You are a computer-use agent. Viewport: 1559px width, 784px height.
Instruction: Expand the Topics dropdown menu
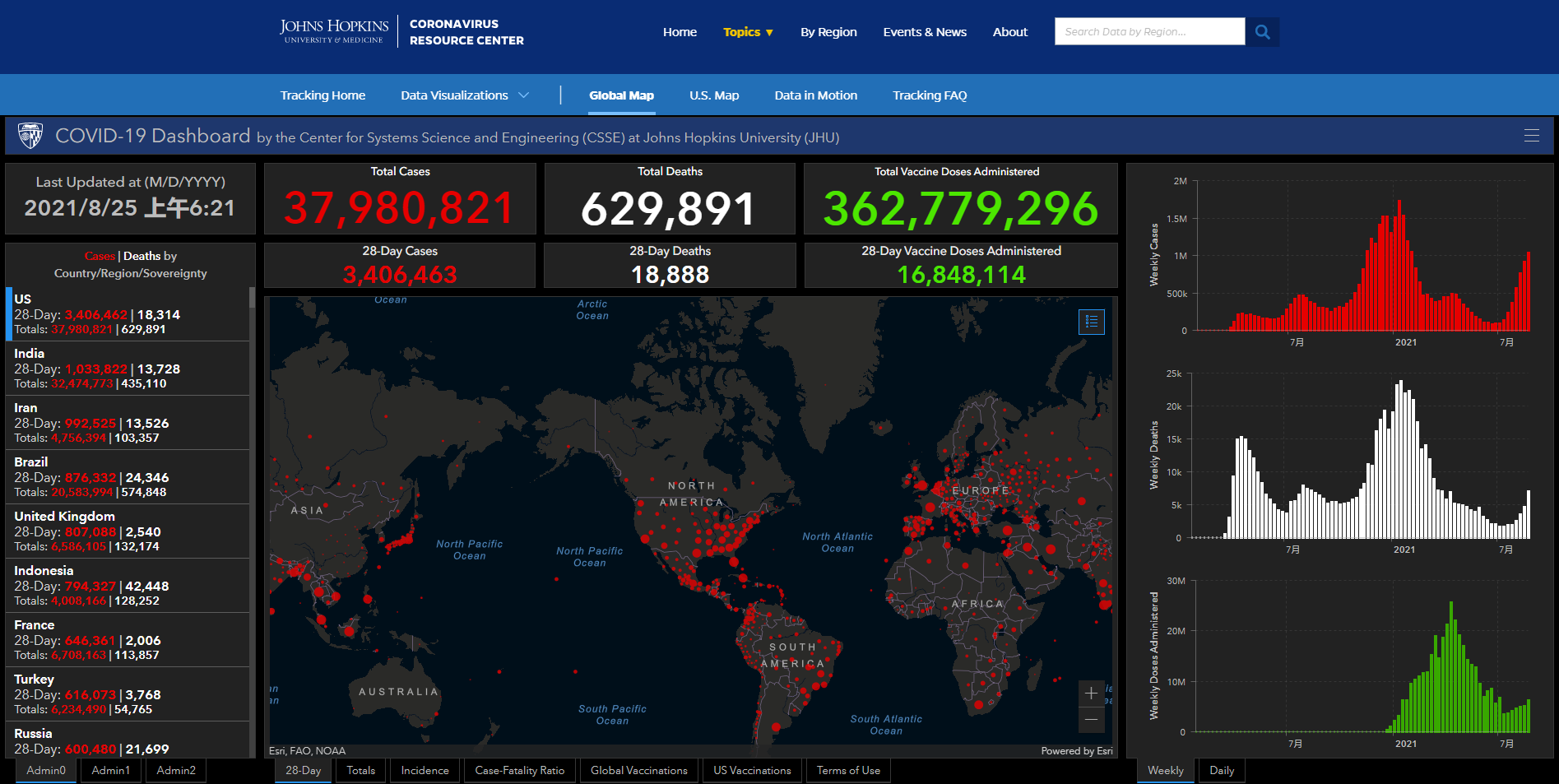(x=748, y=32)
